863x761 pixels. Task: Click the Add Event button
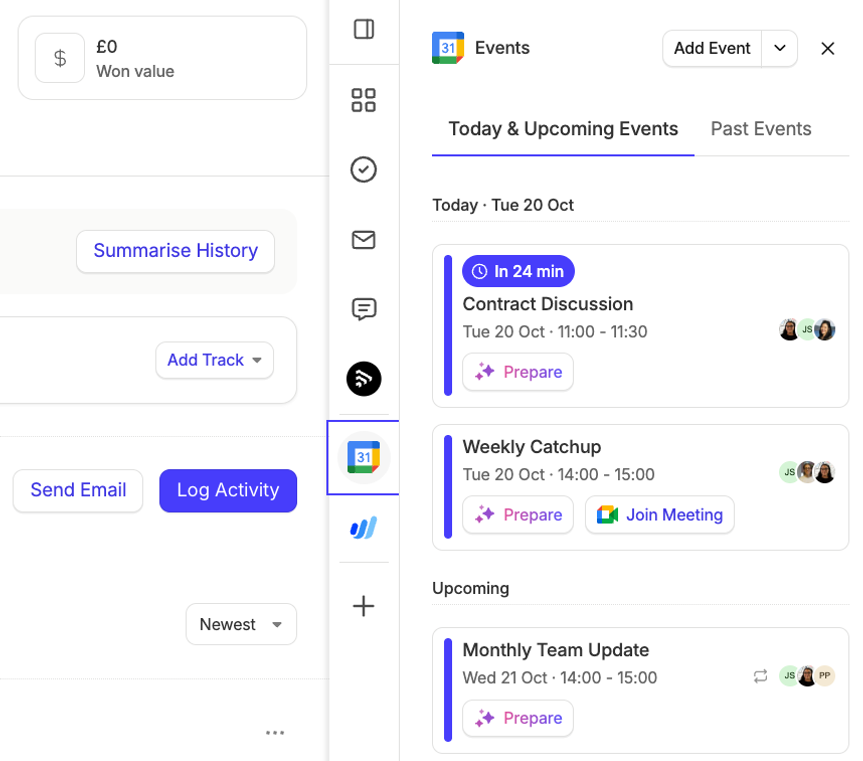point(712,48)
